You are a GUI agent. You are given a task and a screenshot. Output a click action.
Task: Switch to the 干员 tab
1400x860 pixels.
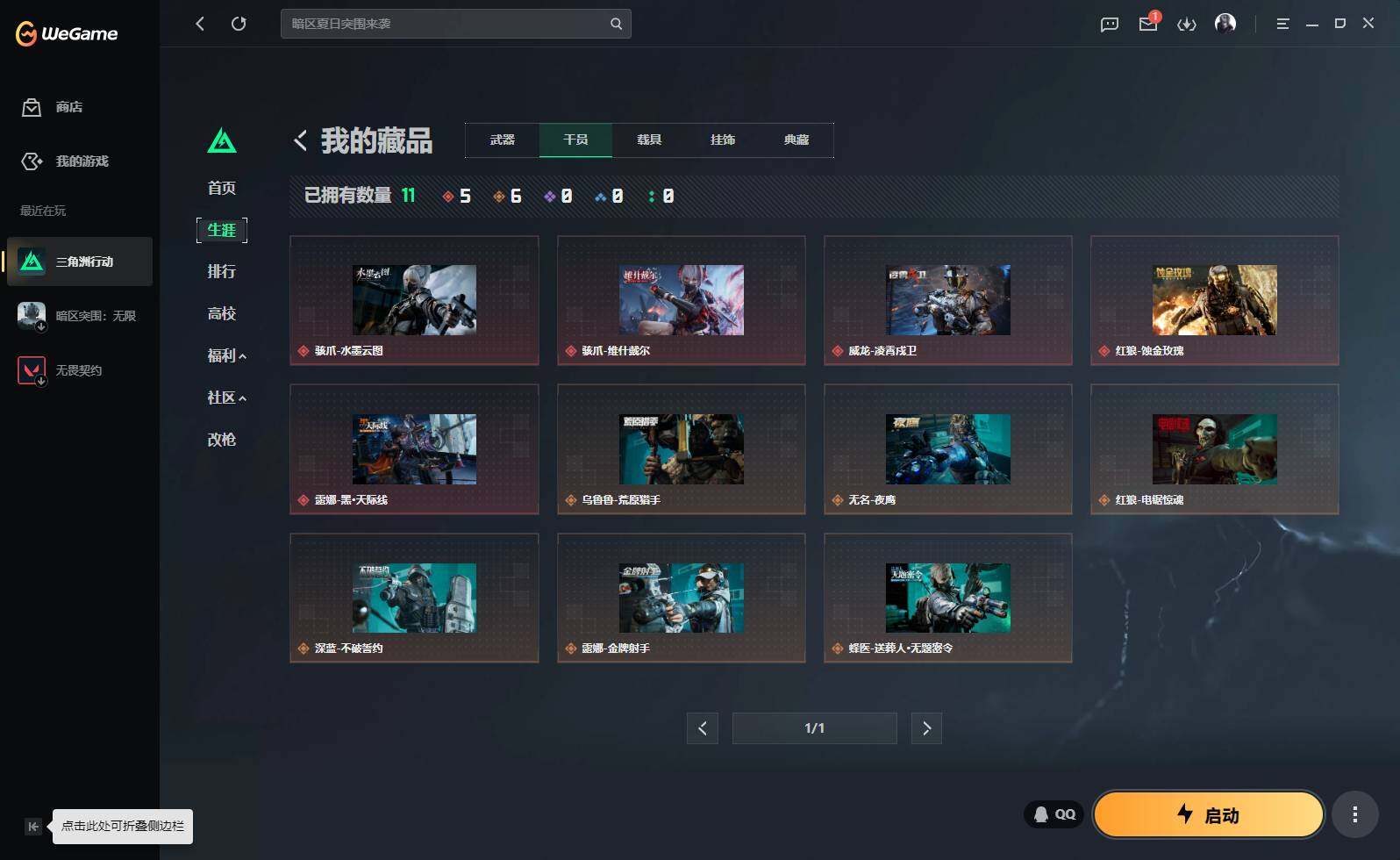pos(575,140)
